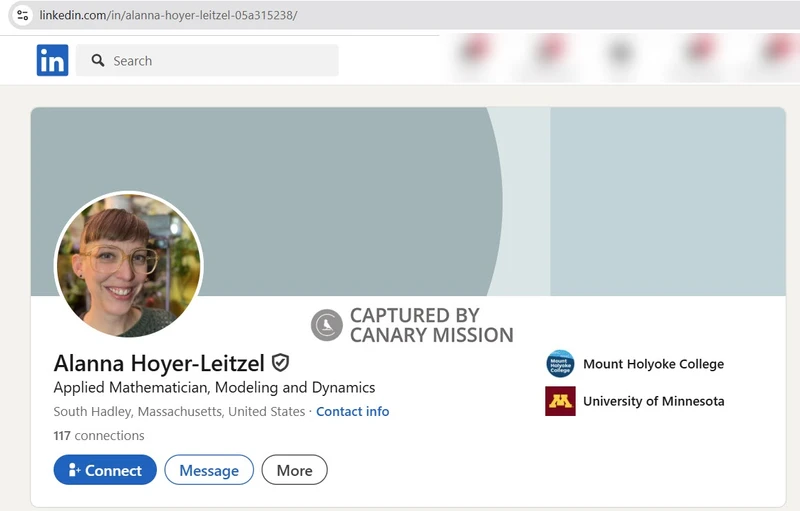
Task: Click the magnifier icon in search box
Action: (x=98, y=61)
